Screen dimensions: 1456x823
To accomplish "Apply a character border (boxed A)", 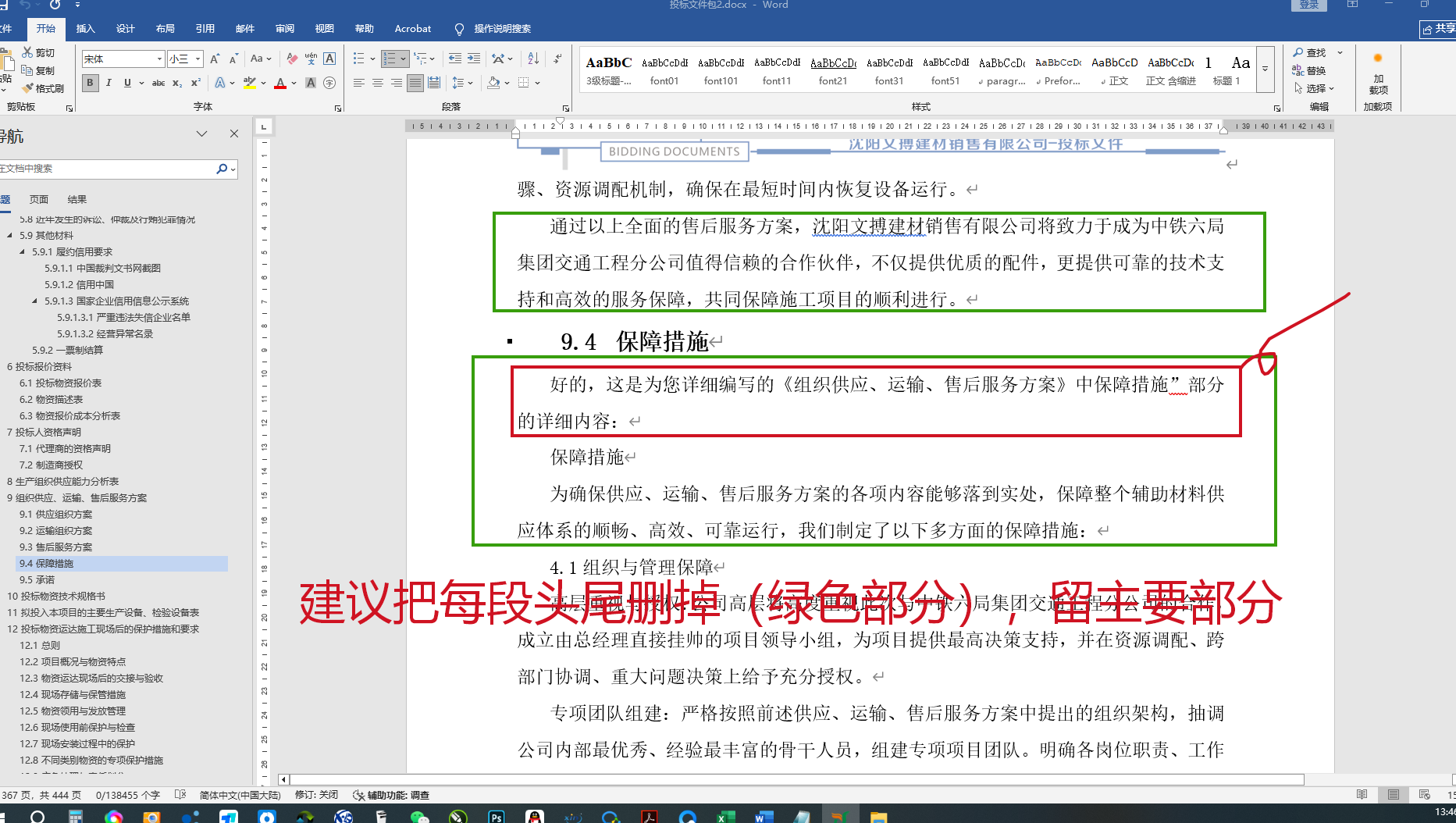I will click(x=329, y=59).
